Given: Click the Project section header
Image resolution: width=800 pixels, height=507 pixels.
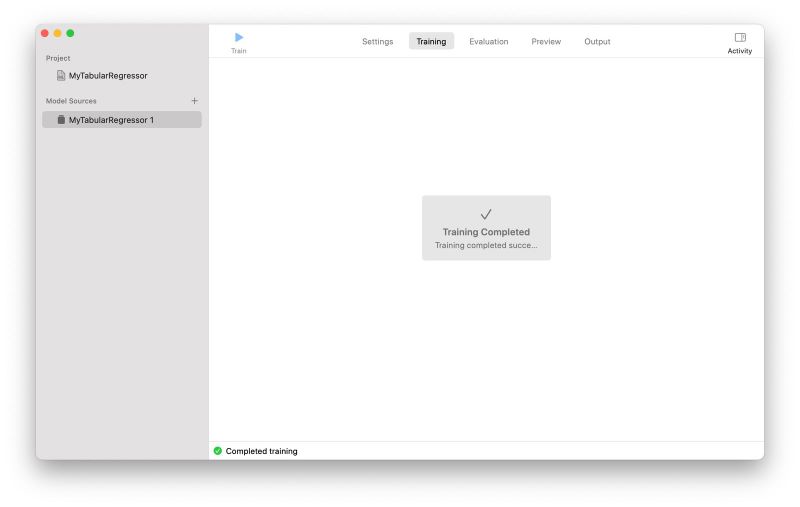Looking at the screenshot, I should point(58,58).
